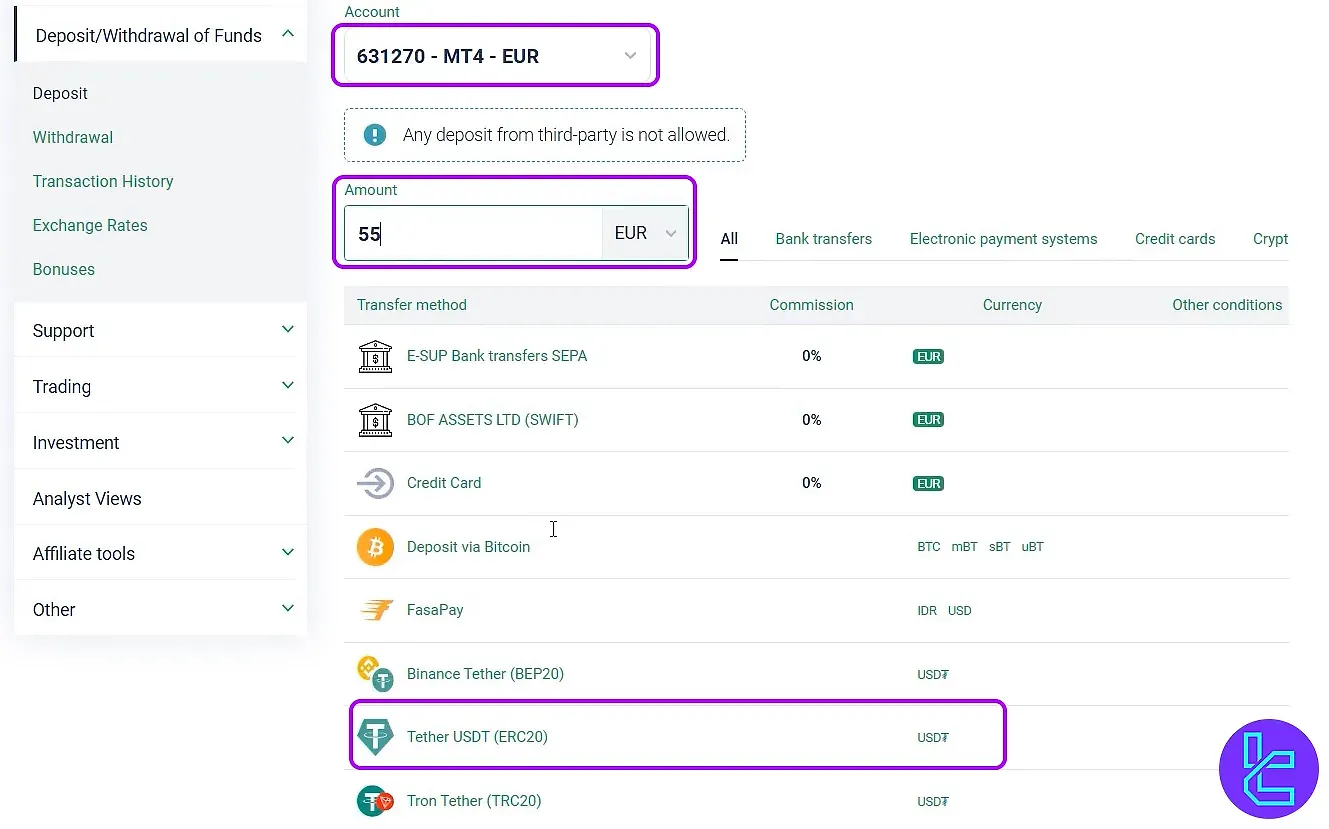Viewport: 1329px width, 829px height.
Task: Open the Withdrawal link
Action: (73, 138)
